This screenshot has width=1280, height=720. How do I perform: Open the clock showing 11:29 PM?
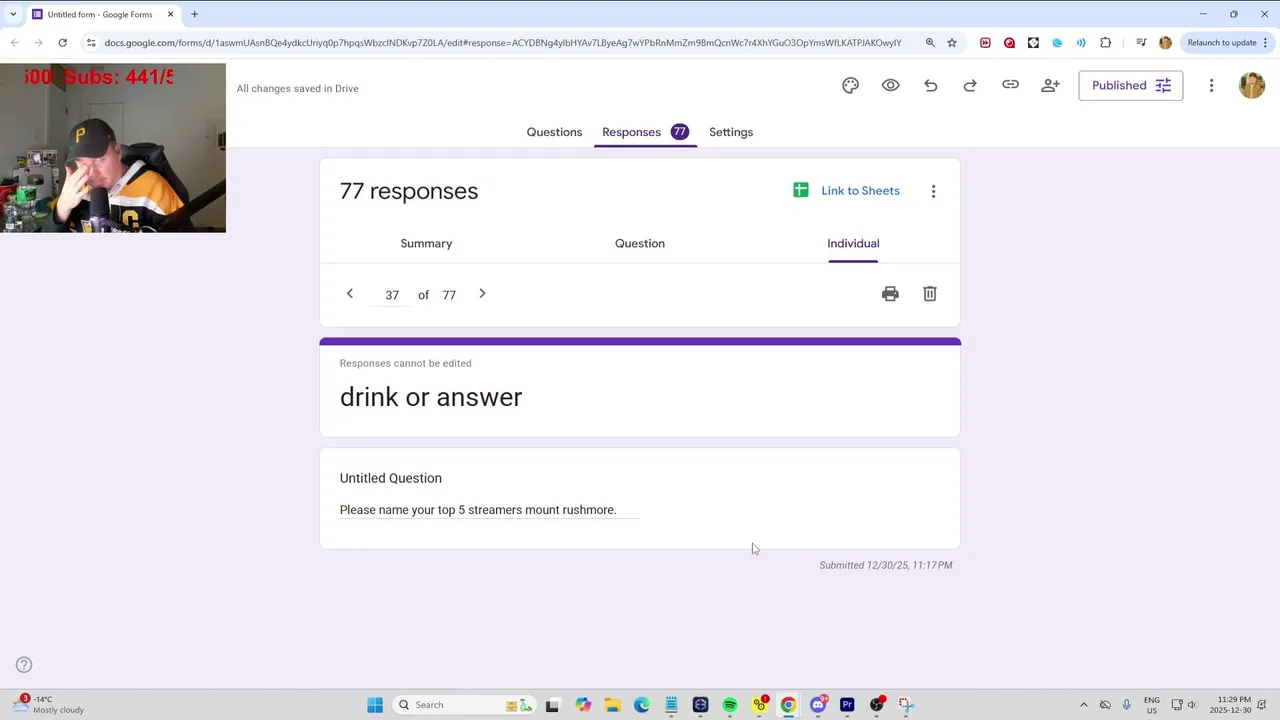1230,705
